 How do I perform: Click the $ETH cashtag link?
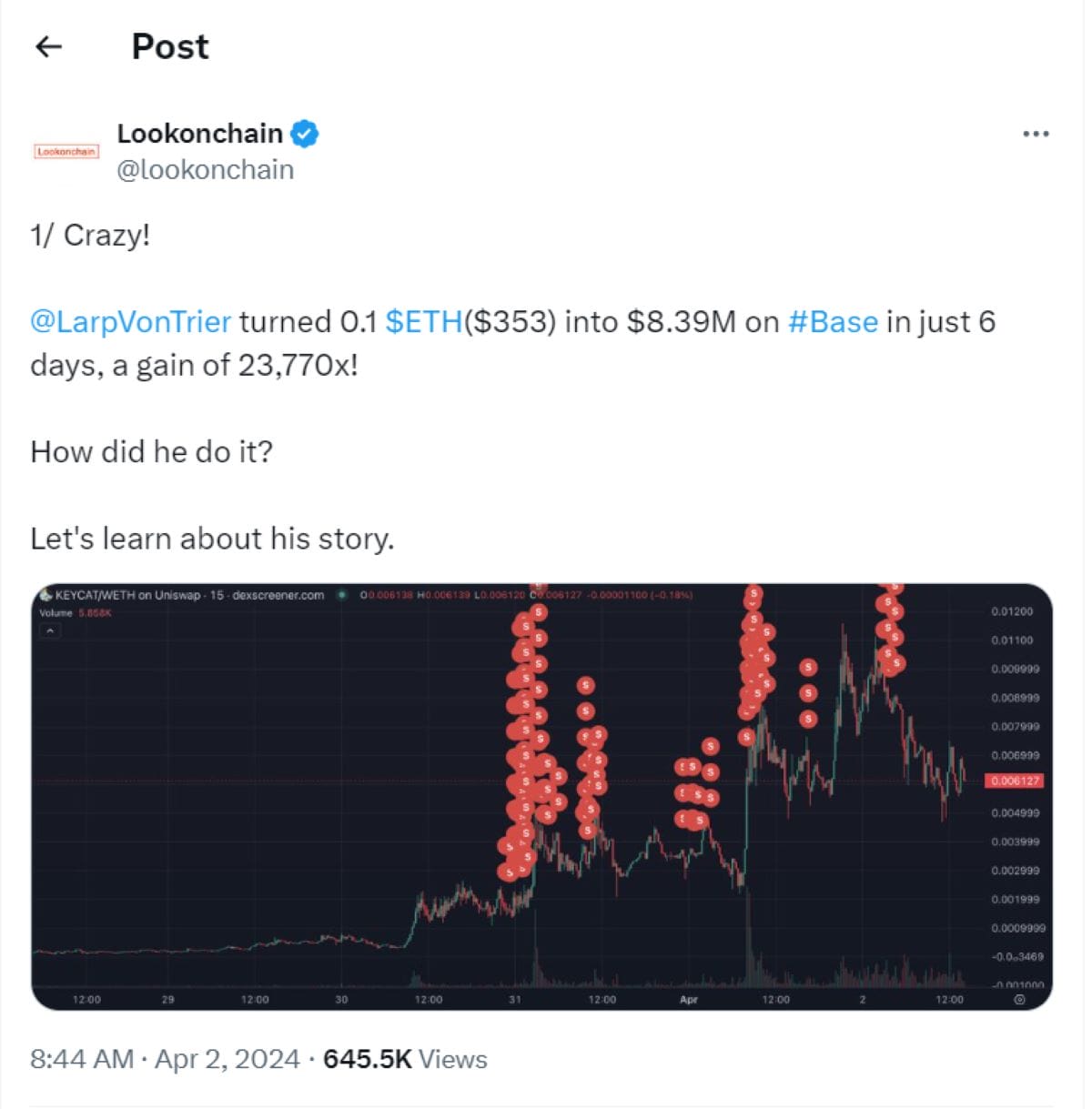424,321
